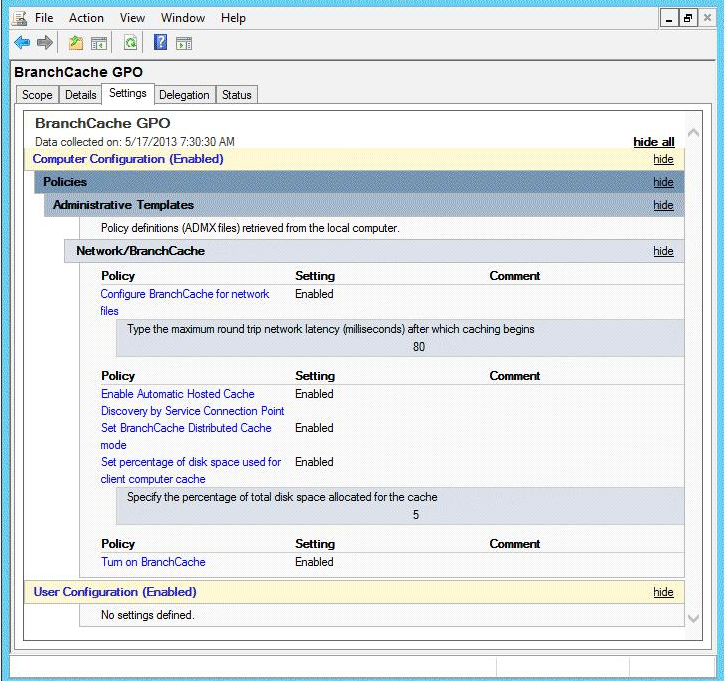728x687 pixels.
Task: Switch to the Delegation tab
Action: coord(184,95)
